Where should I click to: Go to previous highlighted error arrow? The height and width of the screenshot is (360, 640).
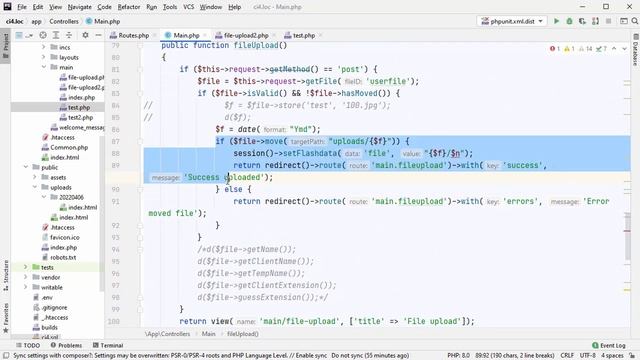tap(614, 49)
